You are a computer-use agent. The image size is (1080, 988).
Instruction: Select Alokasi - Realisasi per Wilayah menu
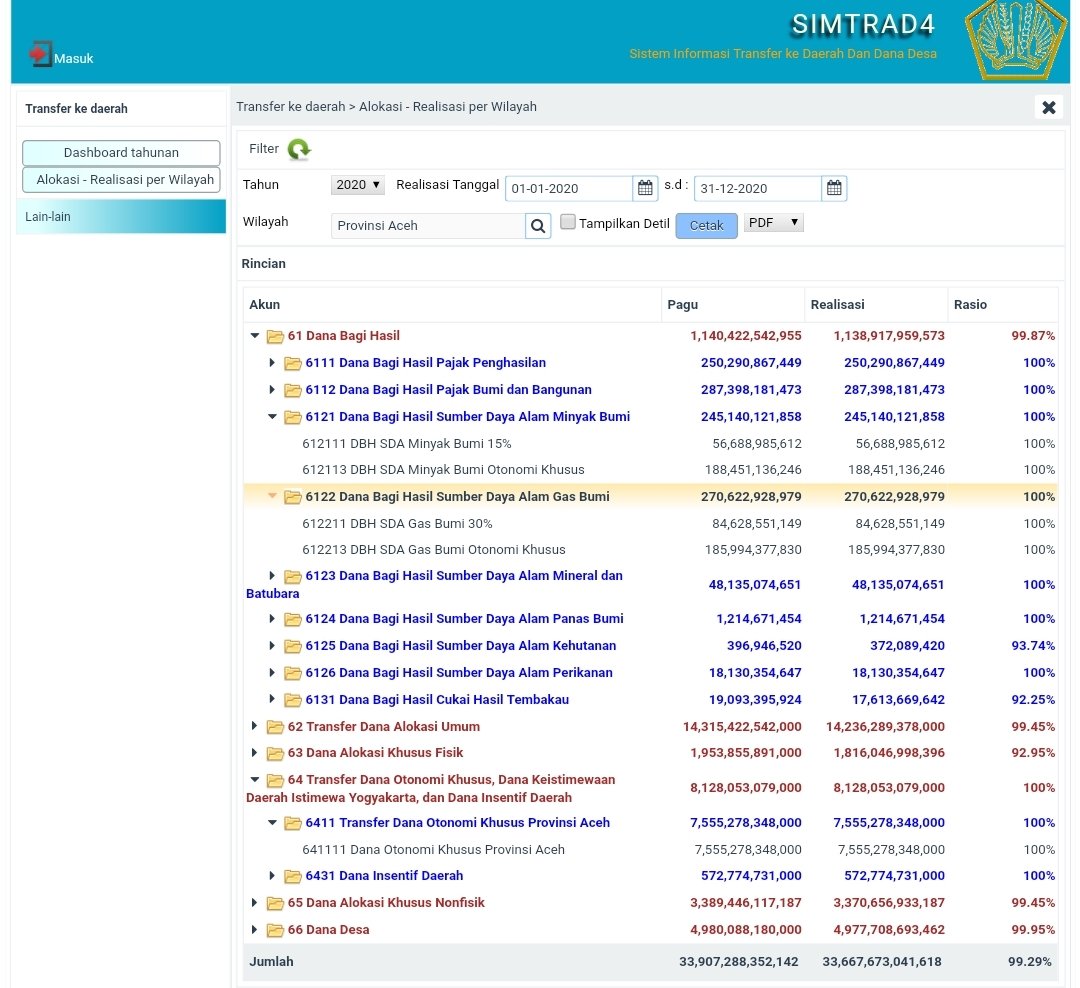[x=121, y=180]
